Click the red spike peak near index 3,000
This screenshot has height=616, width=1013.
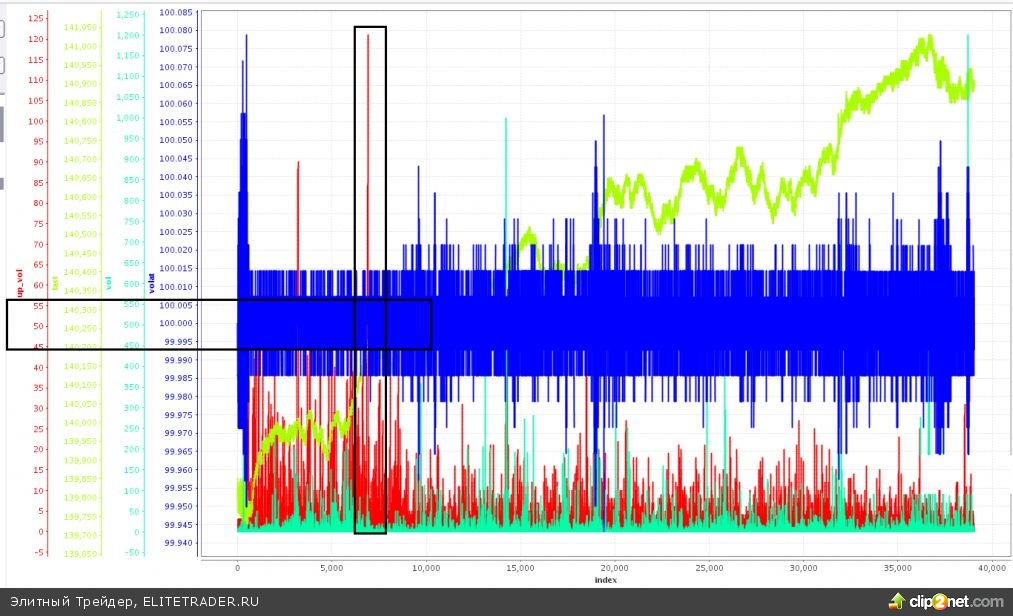point(298,163)
